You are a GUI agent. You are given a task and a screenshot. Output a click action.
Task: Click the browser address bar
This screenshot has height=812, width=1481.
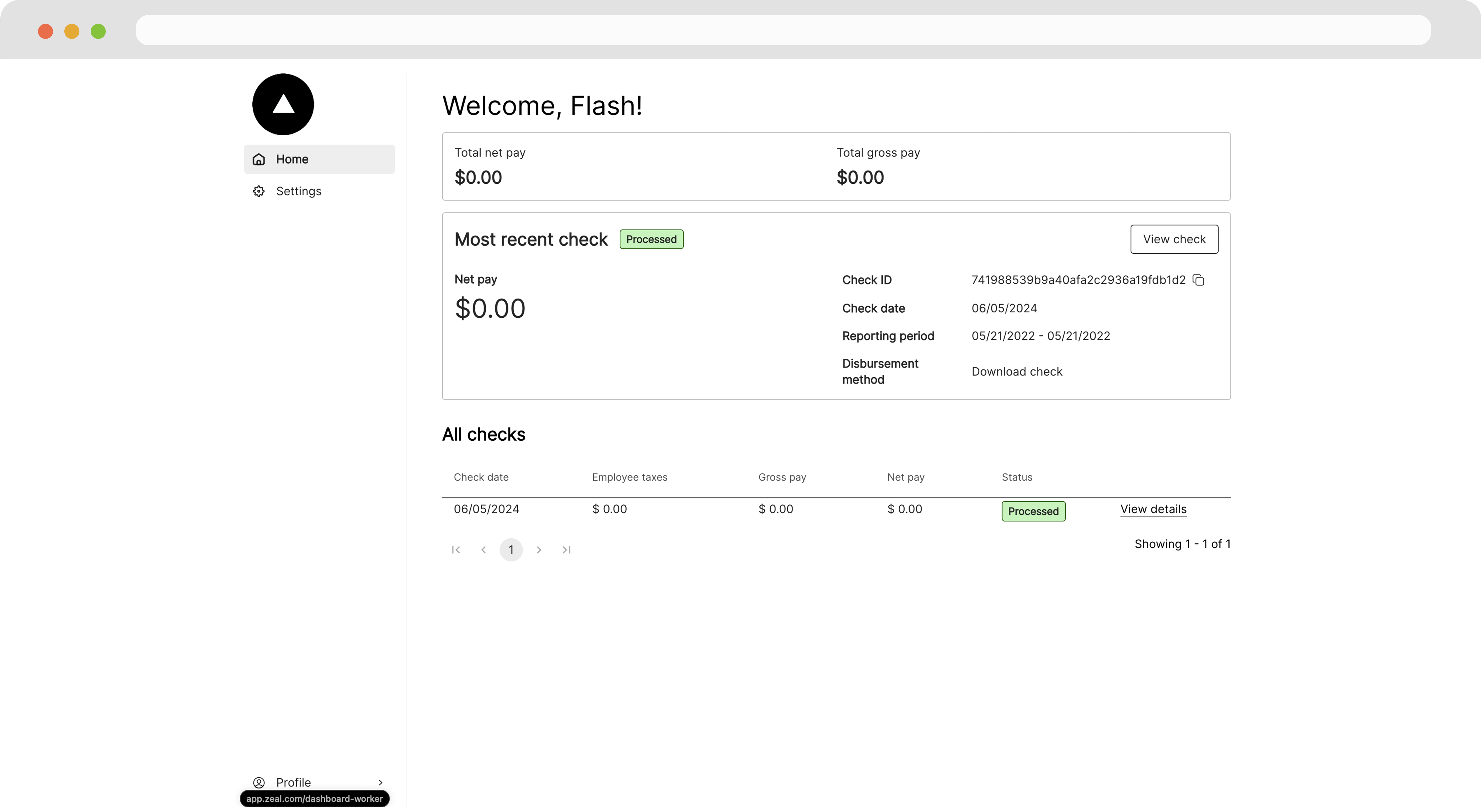[783, 30]
